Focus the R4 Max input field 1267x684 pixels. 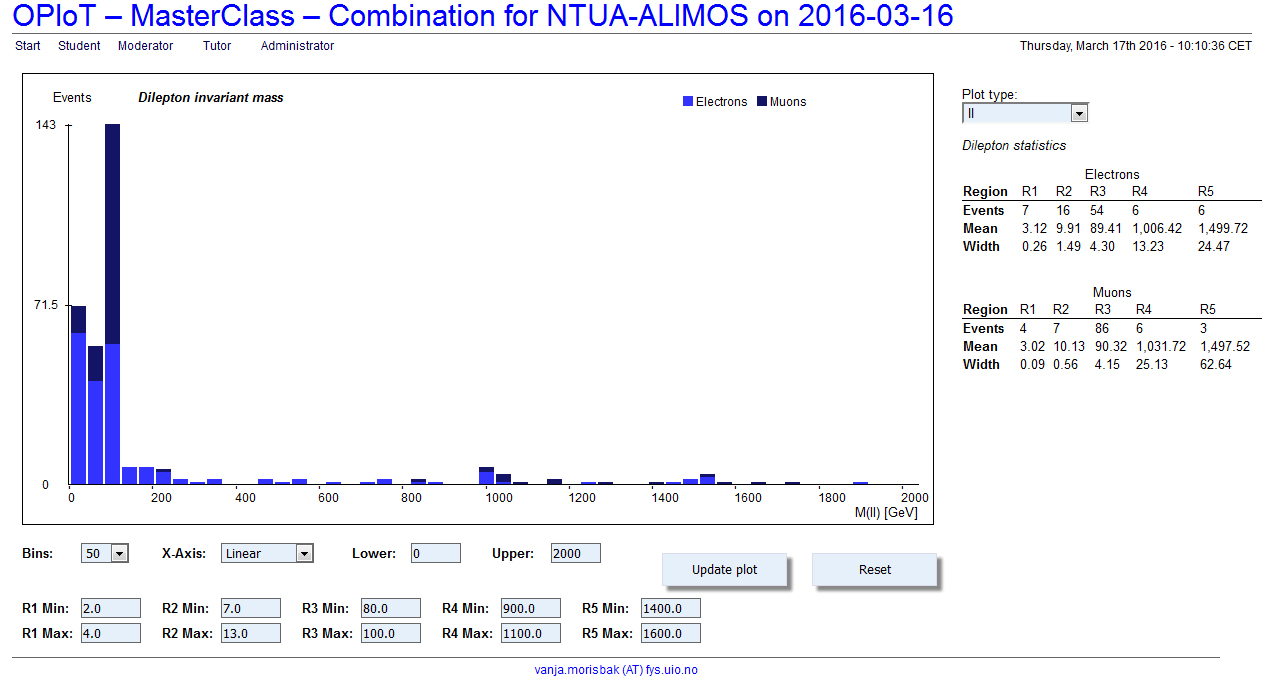pos(531,633)
